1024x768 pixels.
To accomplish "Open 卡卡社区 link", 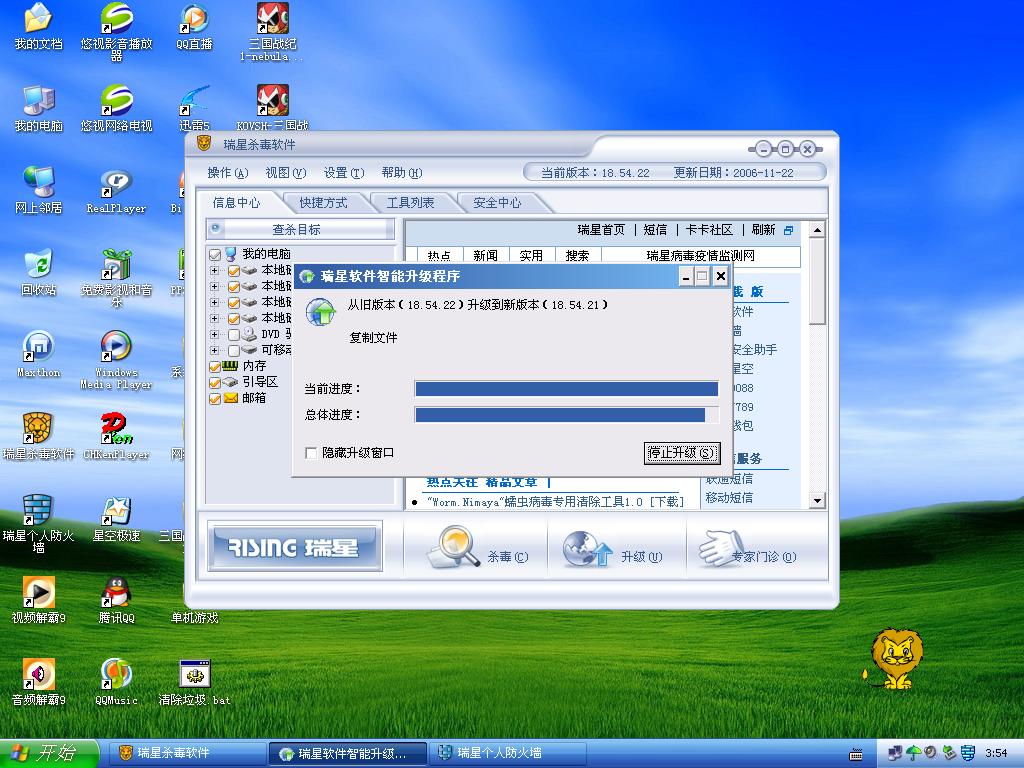I will (x=709, y=230).
